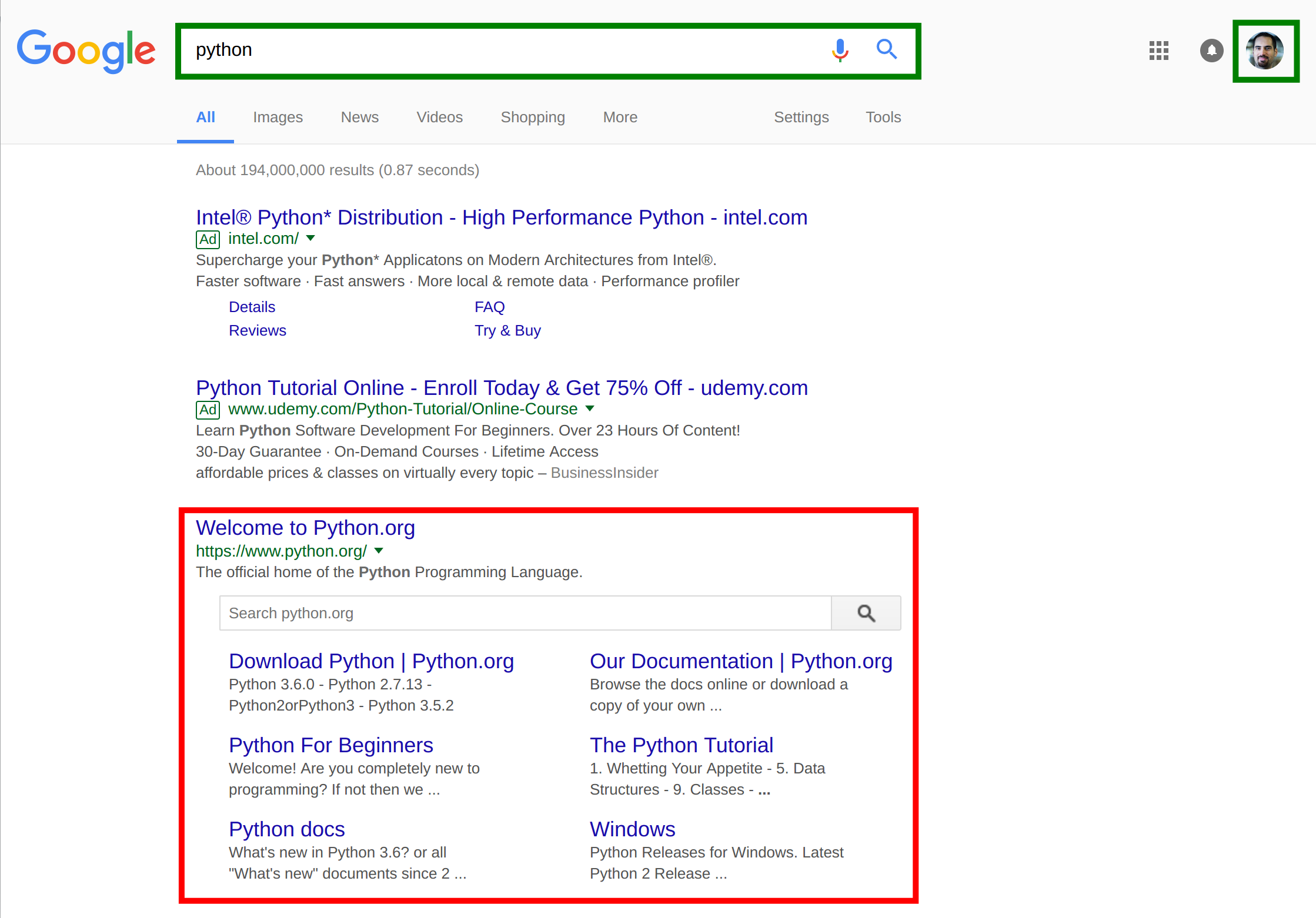Open Download Python | Python.org sitelink
This screenshot has height=918, width=1316.
(371, 661)
